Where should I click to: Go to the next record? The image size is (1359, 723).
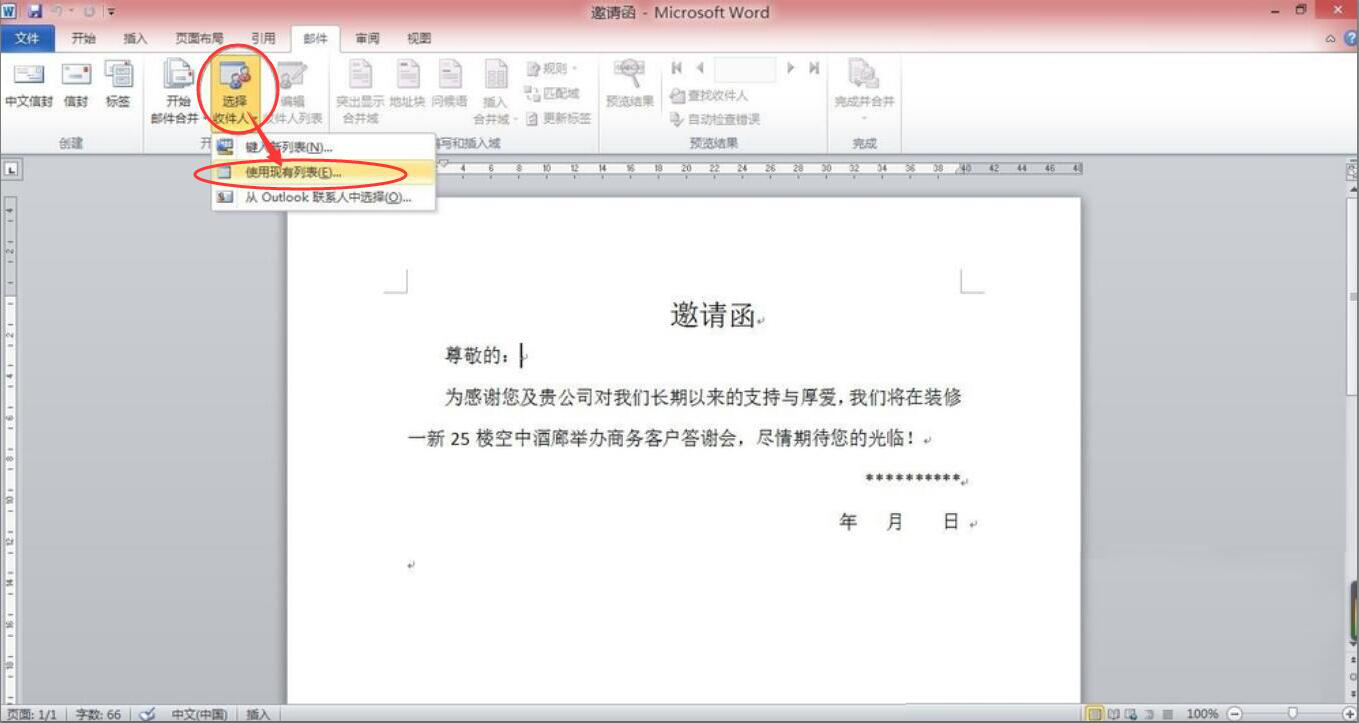[x=791, y=68]
